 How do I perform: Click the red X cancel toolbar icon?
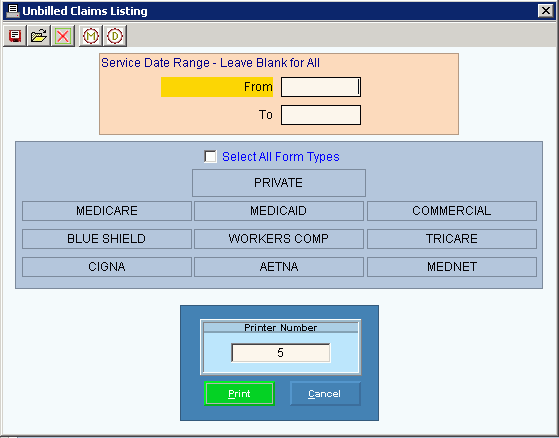point(63,36)
